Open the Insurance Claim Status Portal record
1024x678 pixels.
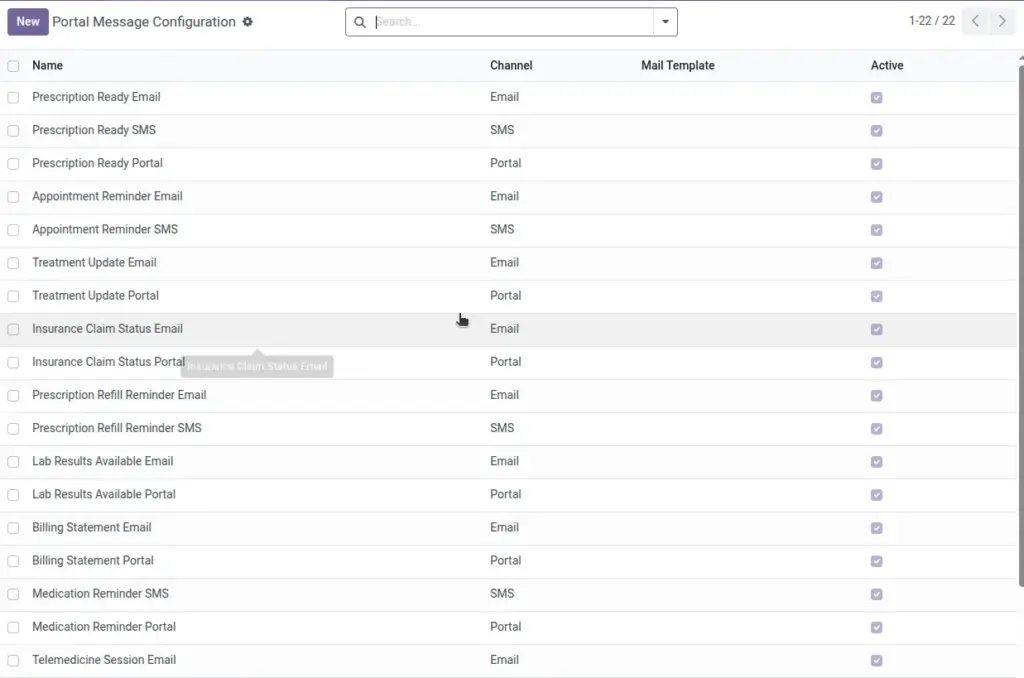[x=108, y=362]
